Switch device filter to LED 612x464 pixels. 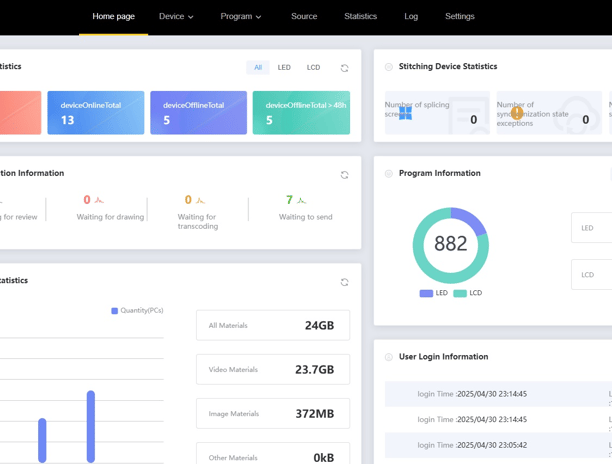[284, 68]
